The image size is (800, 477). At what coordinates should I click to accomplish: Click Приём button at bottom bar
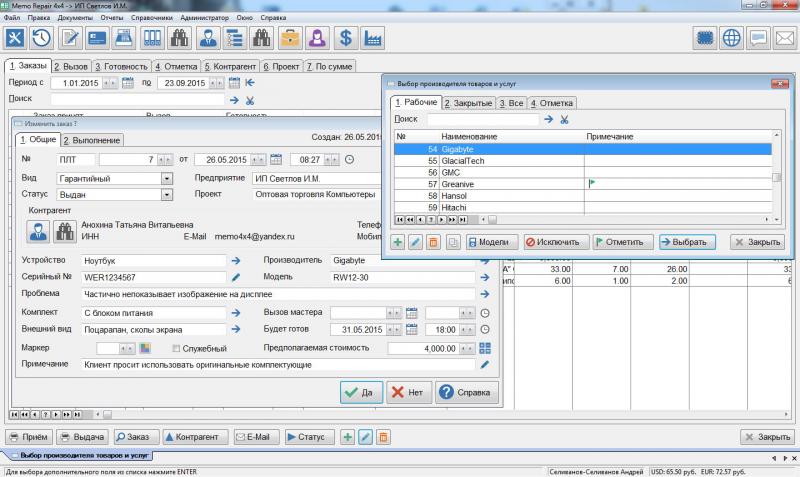(x=29, y=437)
